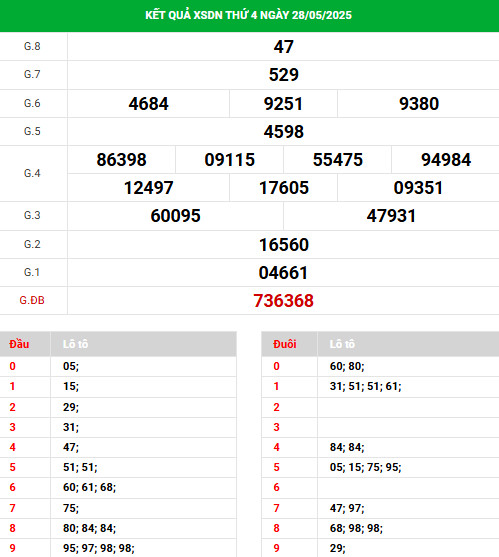499x557 pixels.
Task: Click G.4 number 86398
Action: [x=121, y=160]
